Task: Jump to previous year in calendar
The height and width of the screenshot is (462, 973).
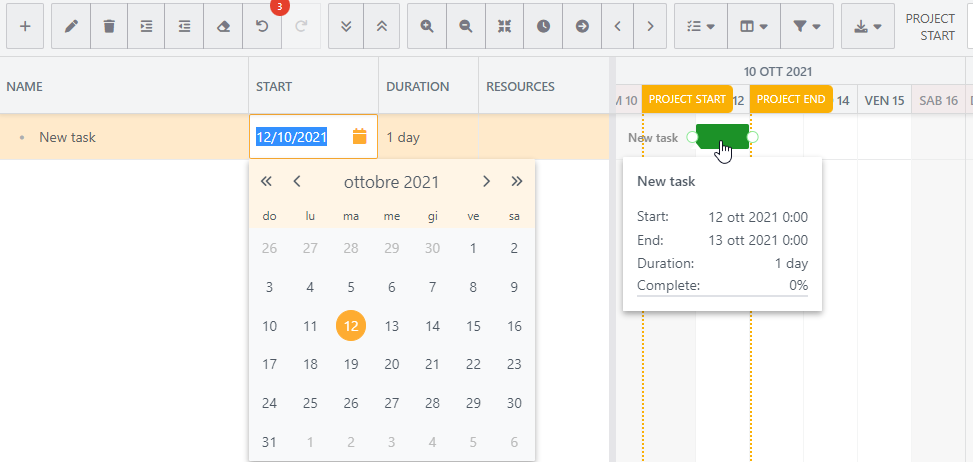Action: [x=266, y=182]
